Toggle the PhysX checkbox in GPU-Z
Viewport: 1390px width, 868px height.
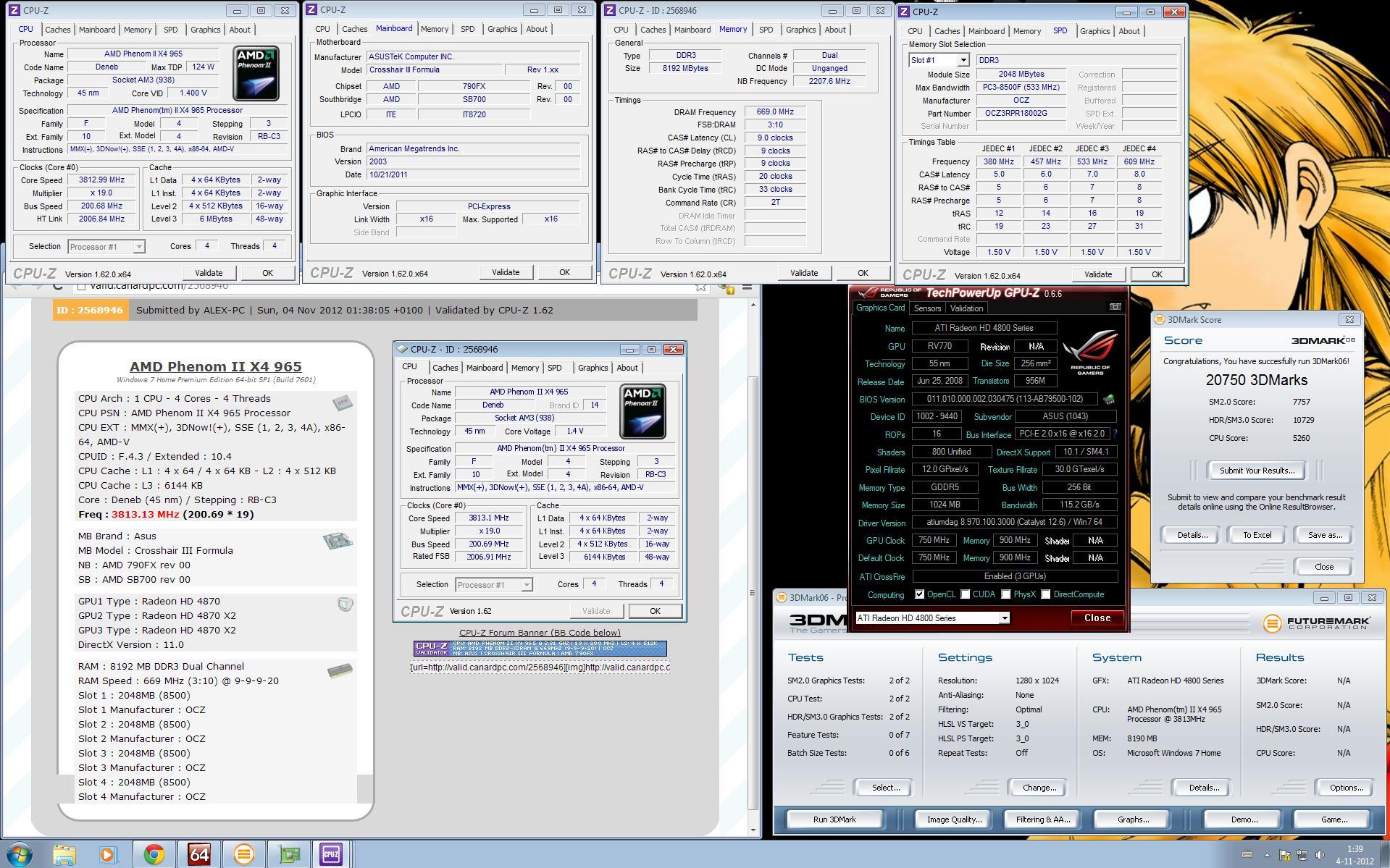(x=1005, y=594)
